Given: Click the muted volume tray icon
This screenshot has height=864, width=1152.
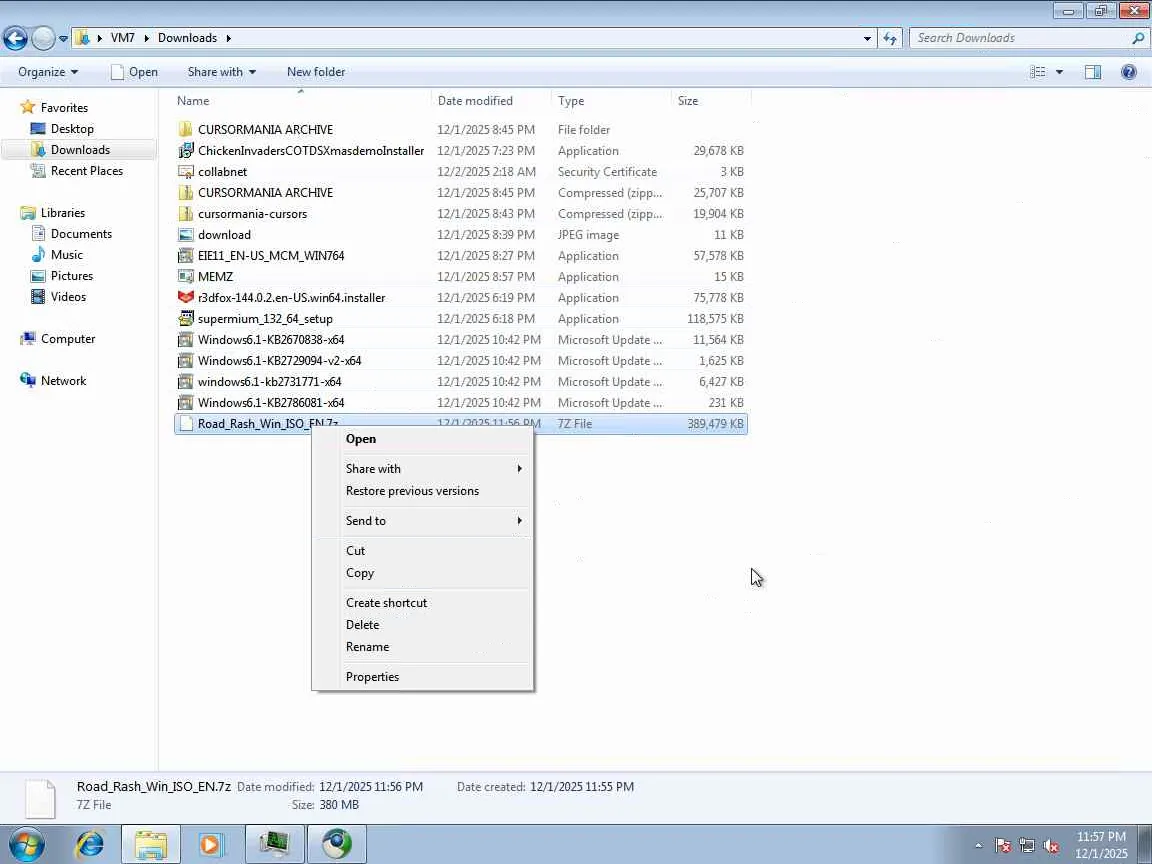Looking at the screenshot, I should [1051, 846].
